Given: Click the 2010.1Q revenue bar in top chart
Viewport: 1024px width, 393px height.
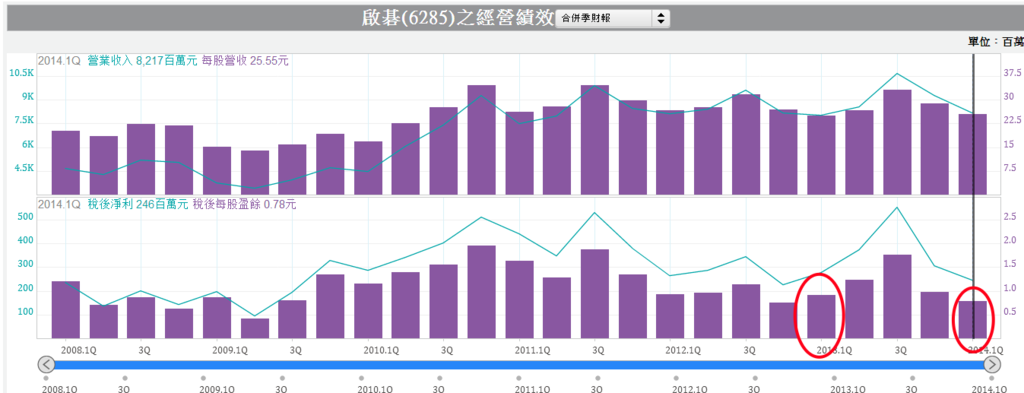Looking at the screenshot, I should click(x=368, y=168).
